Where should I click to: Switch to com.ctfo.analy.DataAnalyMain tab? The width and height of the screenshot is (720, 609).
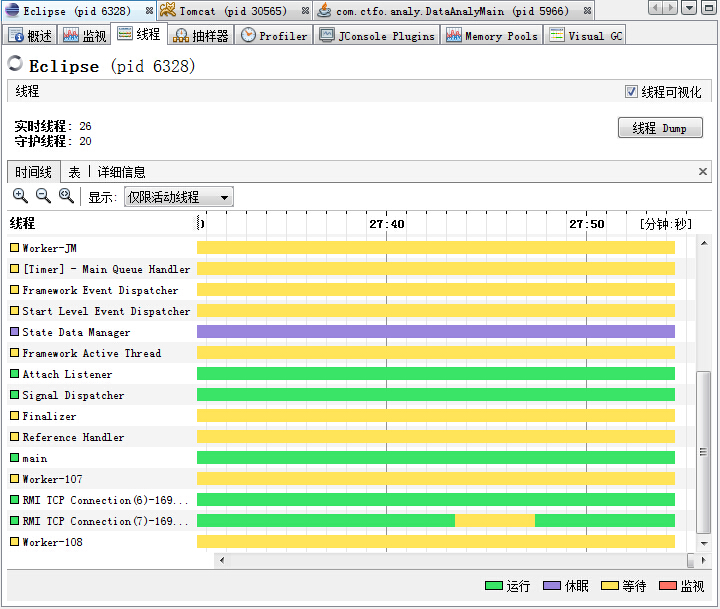click(452, 11)
